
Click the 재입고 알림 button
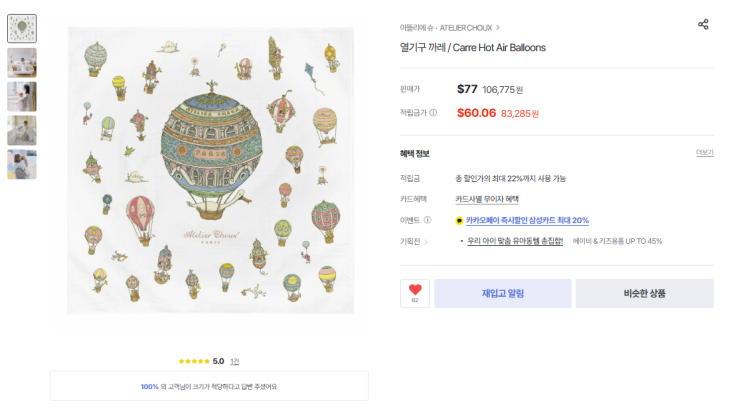[x=502, y=293]
